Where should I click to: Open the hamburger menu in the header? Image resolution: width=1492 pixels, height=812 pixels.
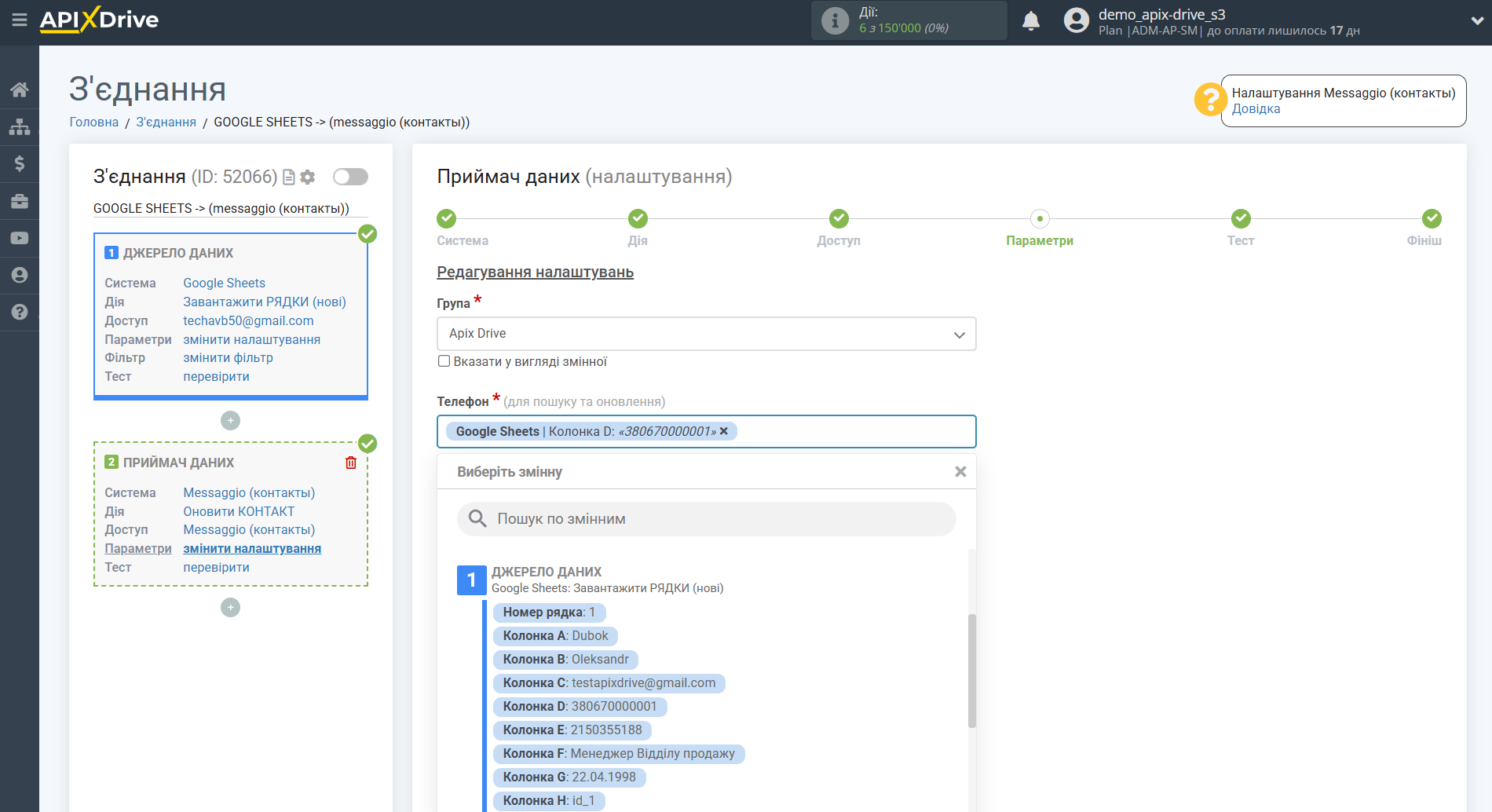pyautogui.click(x=19, y=20)
